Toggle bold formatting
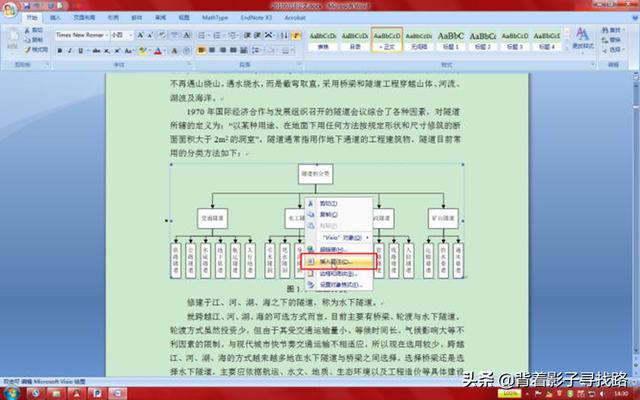This screenshot has height=400, width=640. [x=60, y=51]
